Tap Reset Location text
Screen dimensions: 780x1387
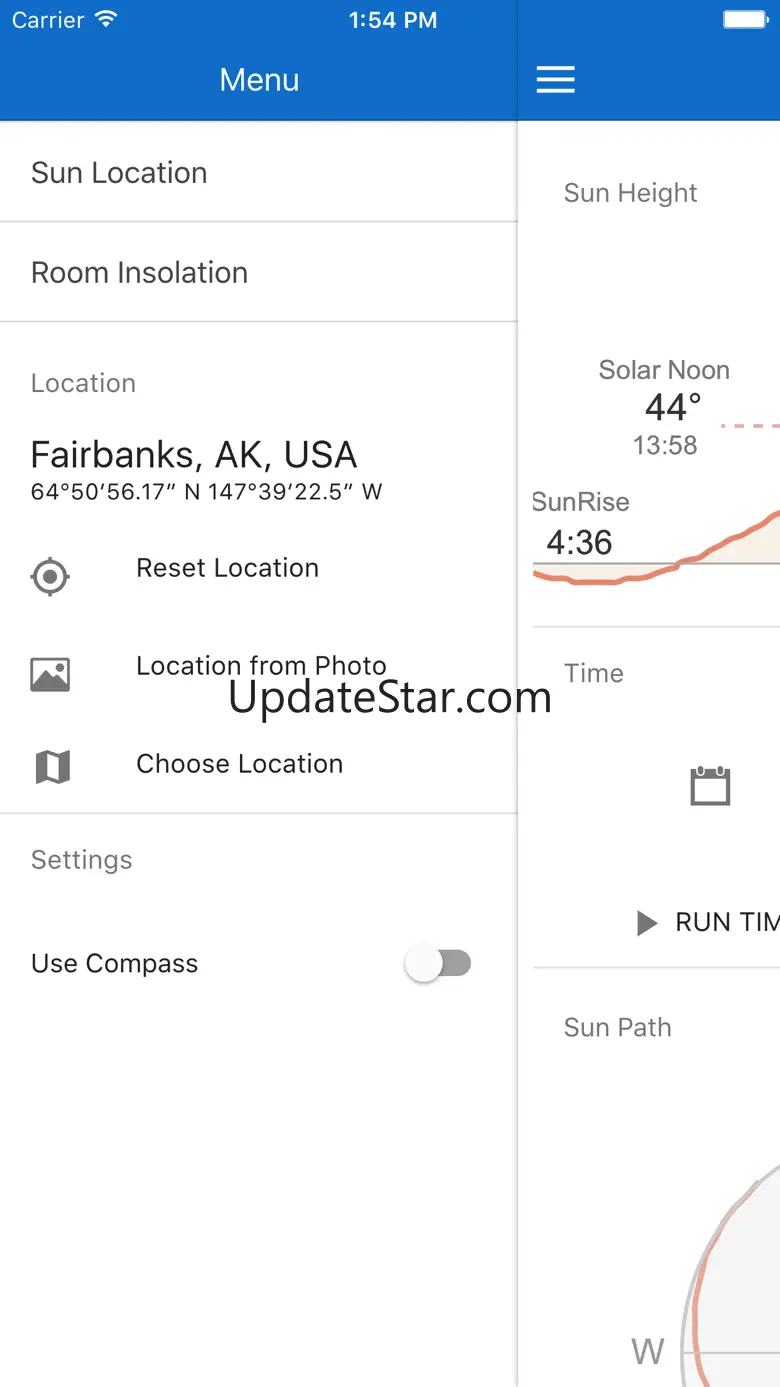coord(227,568)
